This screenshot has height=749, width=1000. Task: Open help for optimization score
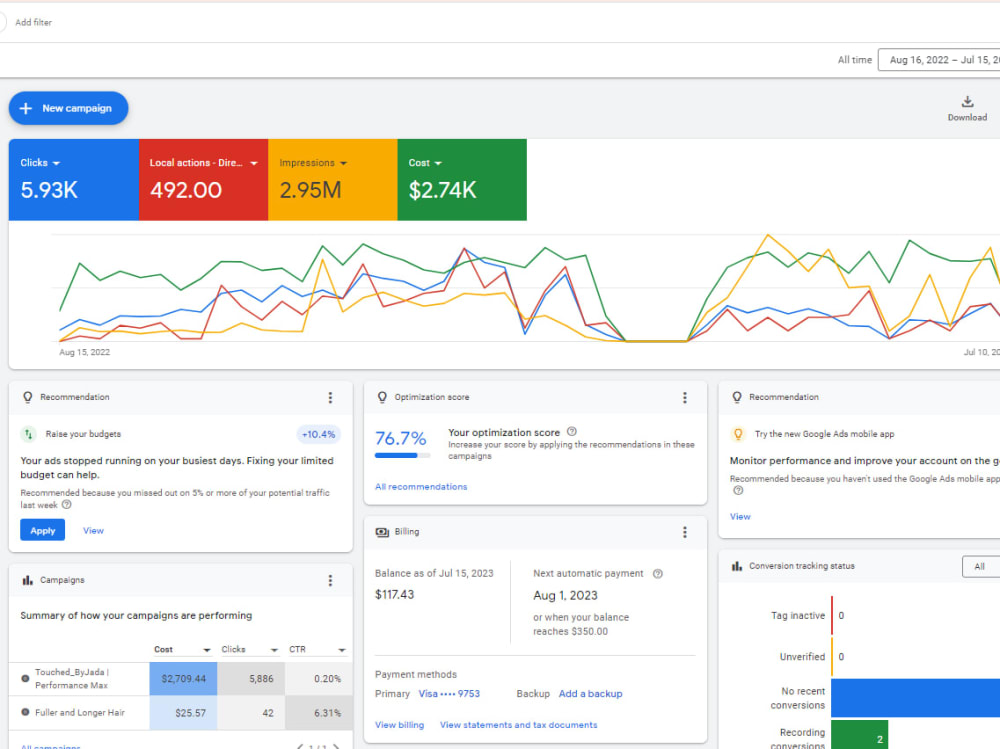[572, 432]
